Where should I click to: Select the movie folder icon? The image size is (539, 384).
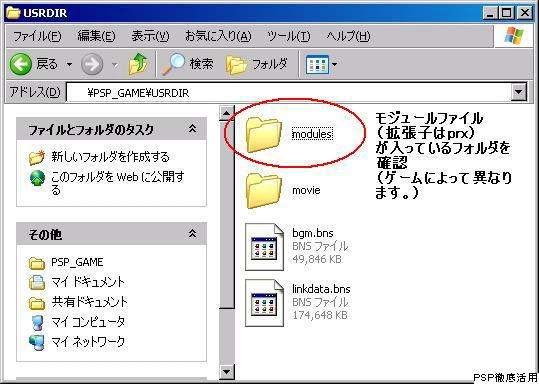pos(264,190)
